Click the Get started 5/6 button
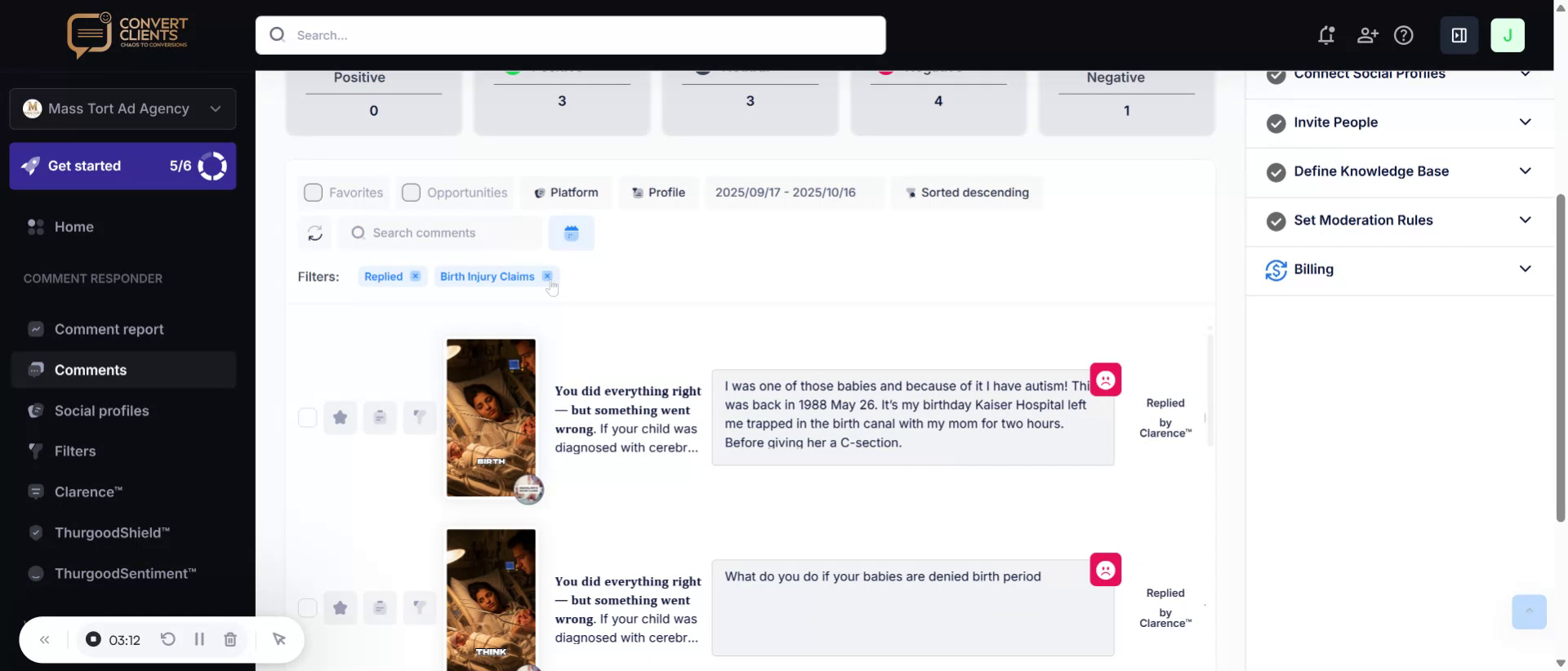Viewport: 1568px width, 671px height. click(x=122, y=166)
